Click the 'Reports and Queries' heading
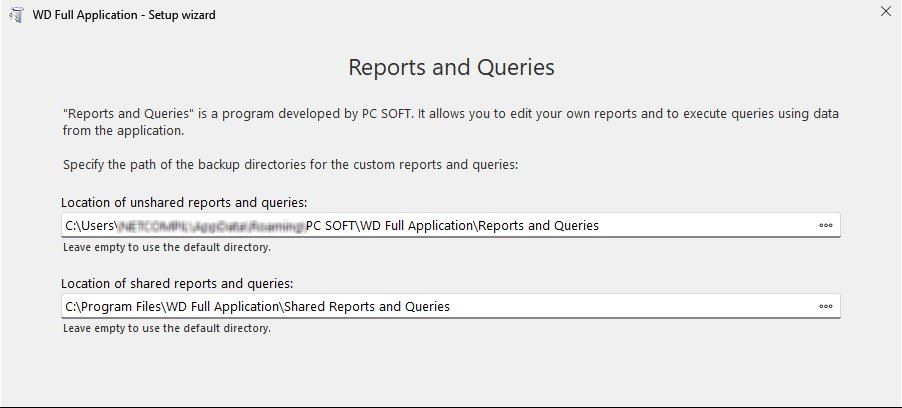This screenshot has height=408, width=902. [x=452, y=67]
